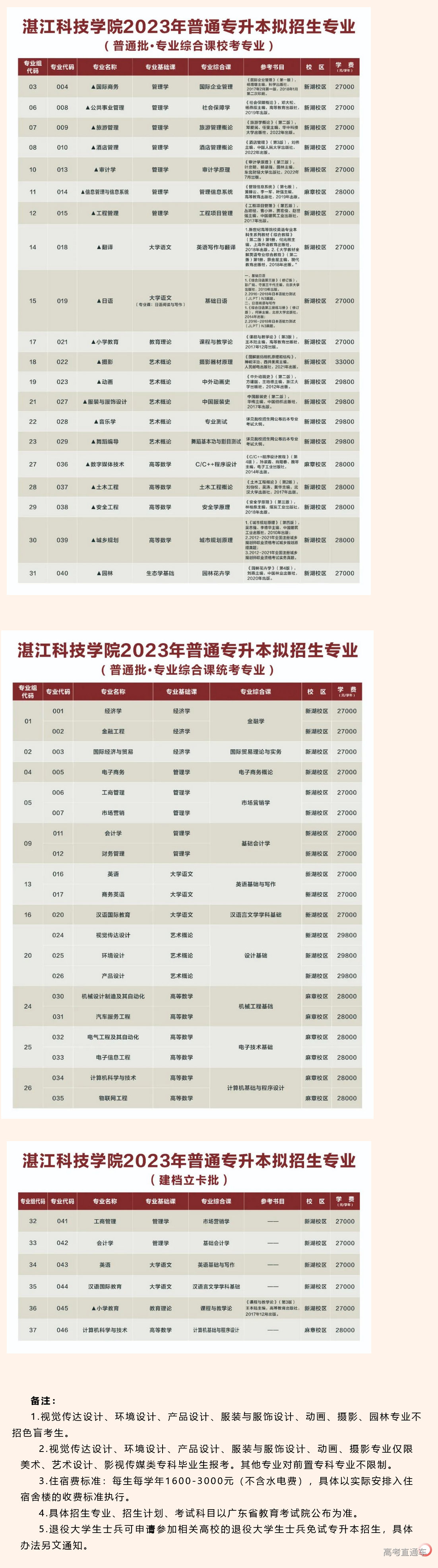Screen dimensions: 438x1568
Task: Select the ▲国际商务 major name cell
Action: [105, 87]
